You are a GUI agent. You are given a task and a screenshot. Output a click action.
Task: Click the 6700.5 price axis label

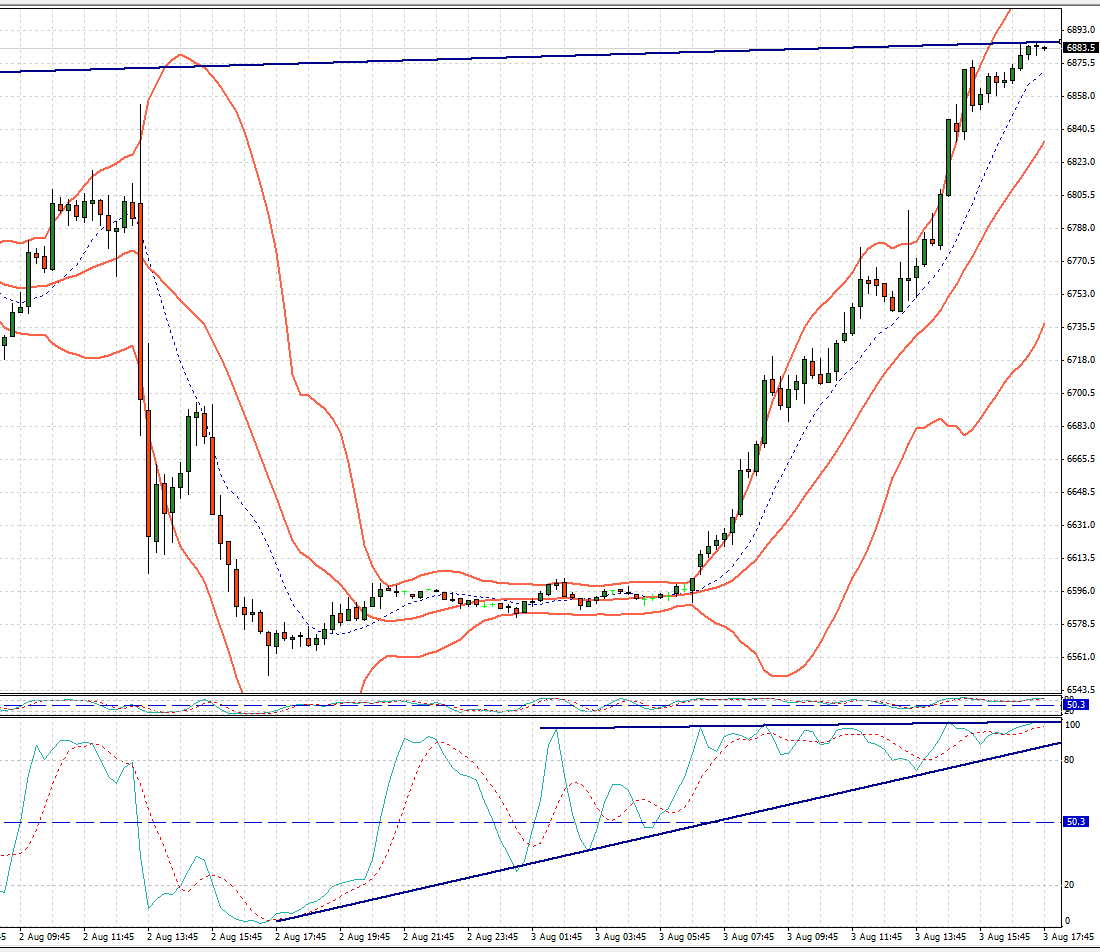pyautogui.click(x=1080, y=393)
